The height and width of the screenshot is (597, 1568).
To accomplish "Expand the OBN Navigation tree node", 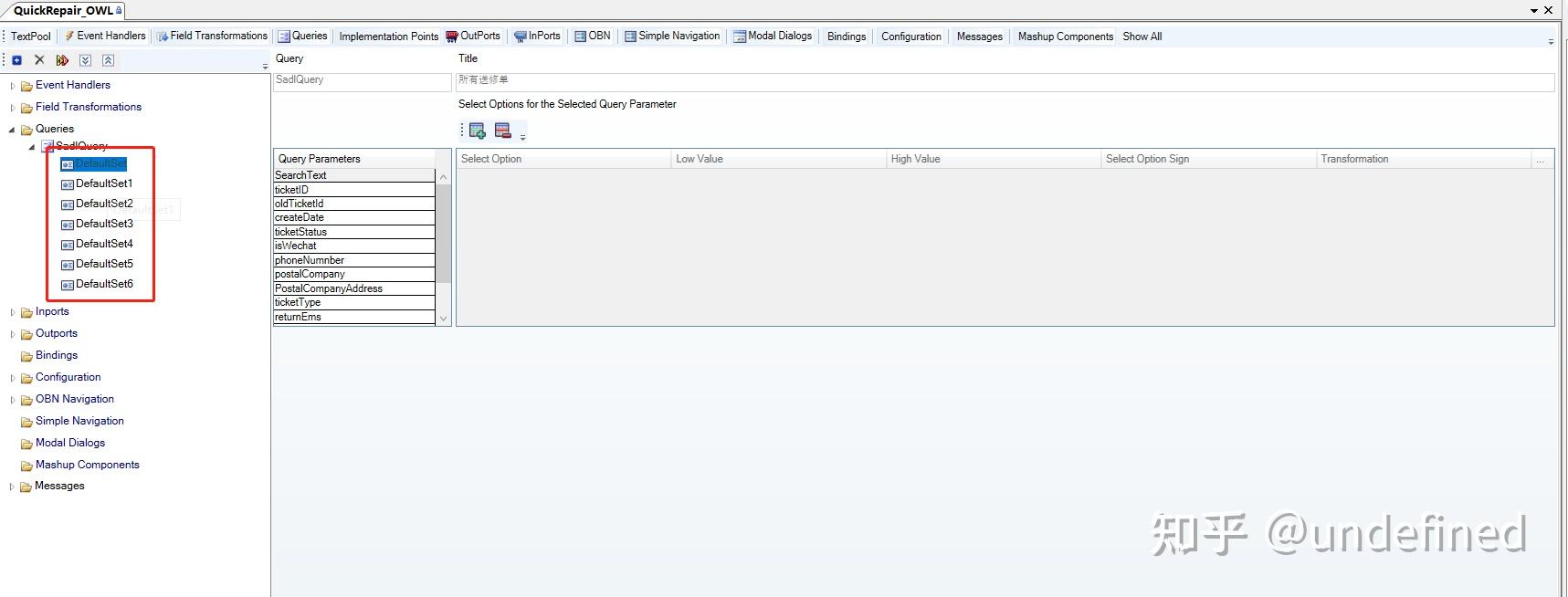I will 12,400.
